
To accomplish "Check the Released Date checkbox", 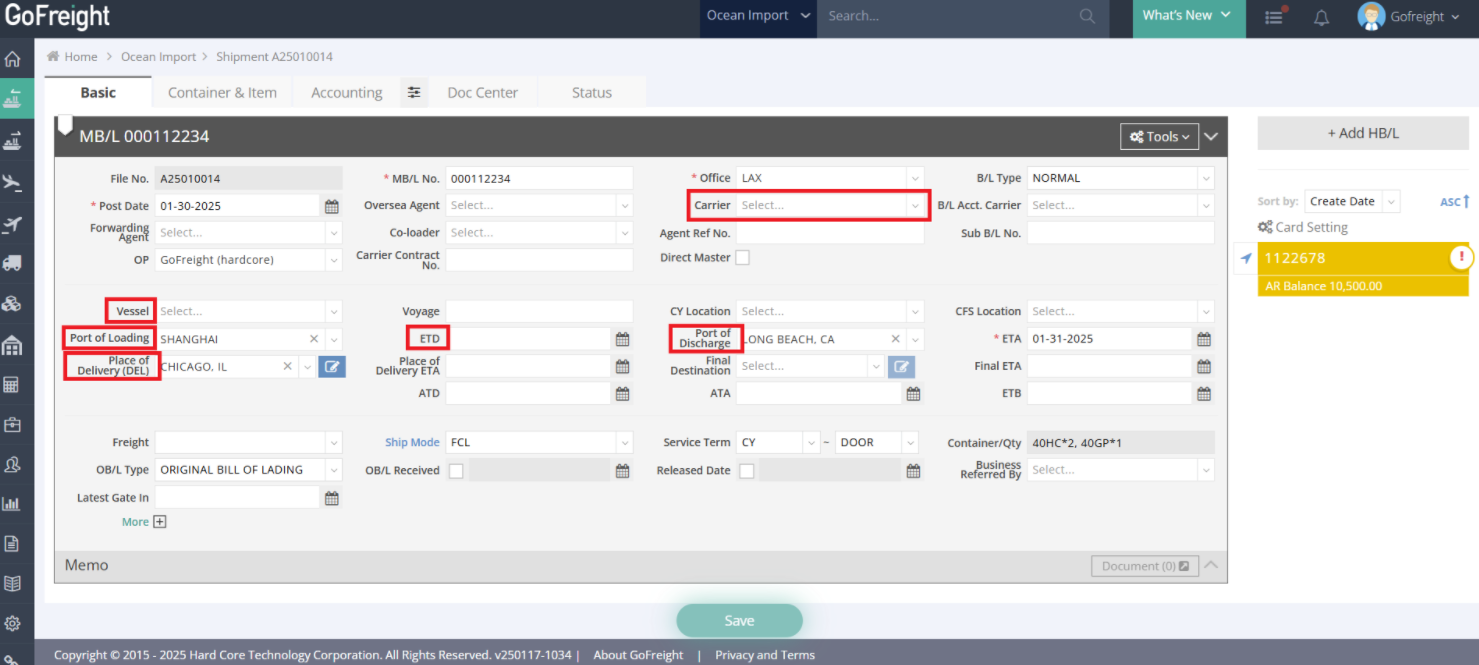I will [746, 471].
